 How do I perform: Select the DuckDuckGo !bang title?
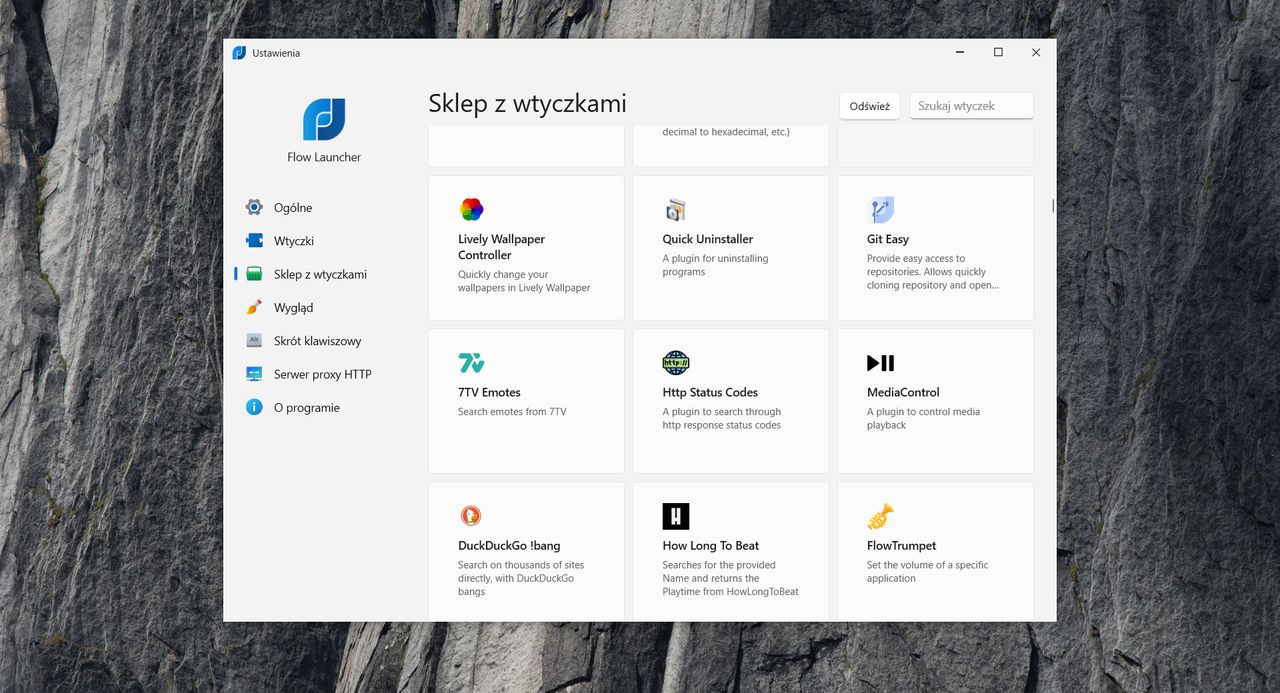[509, 546]
